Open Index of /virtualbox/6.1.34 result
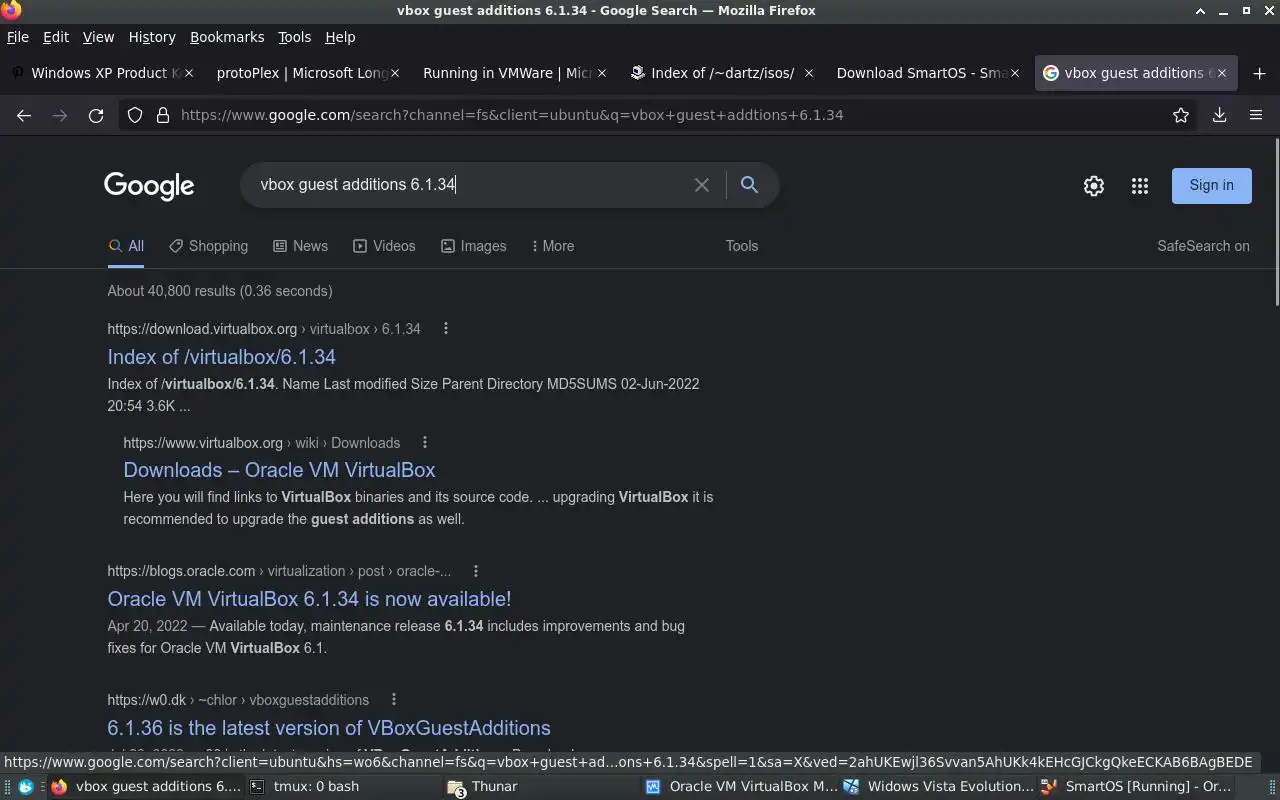Image resolution: width=1280 pixels, height=800 pixels. pyautogui.click(x=221, y=357)
